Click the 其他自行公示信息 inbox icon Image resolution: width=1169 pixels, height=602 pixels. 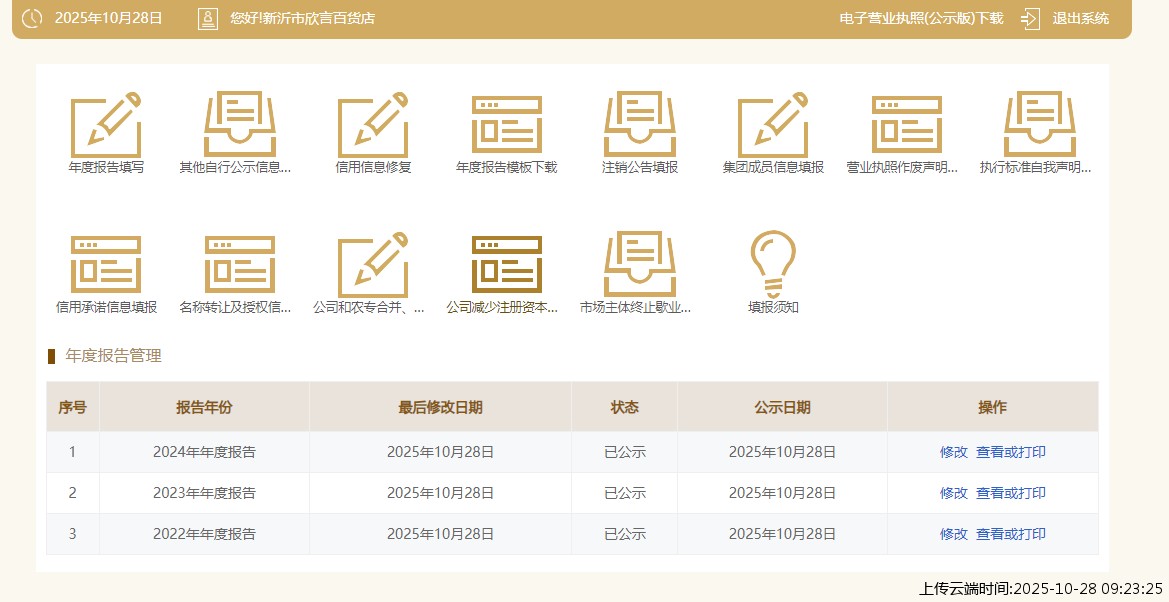click(x=239, y=125)
